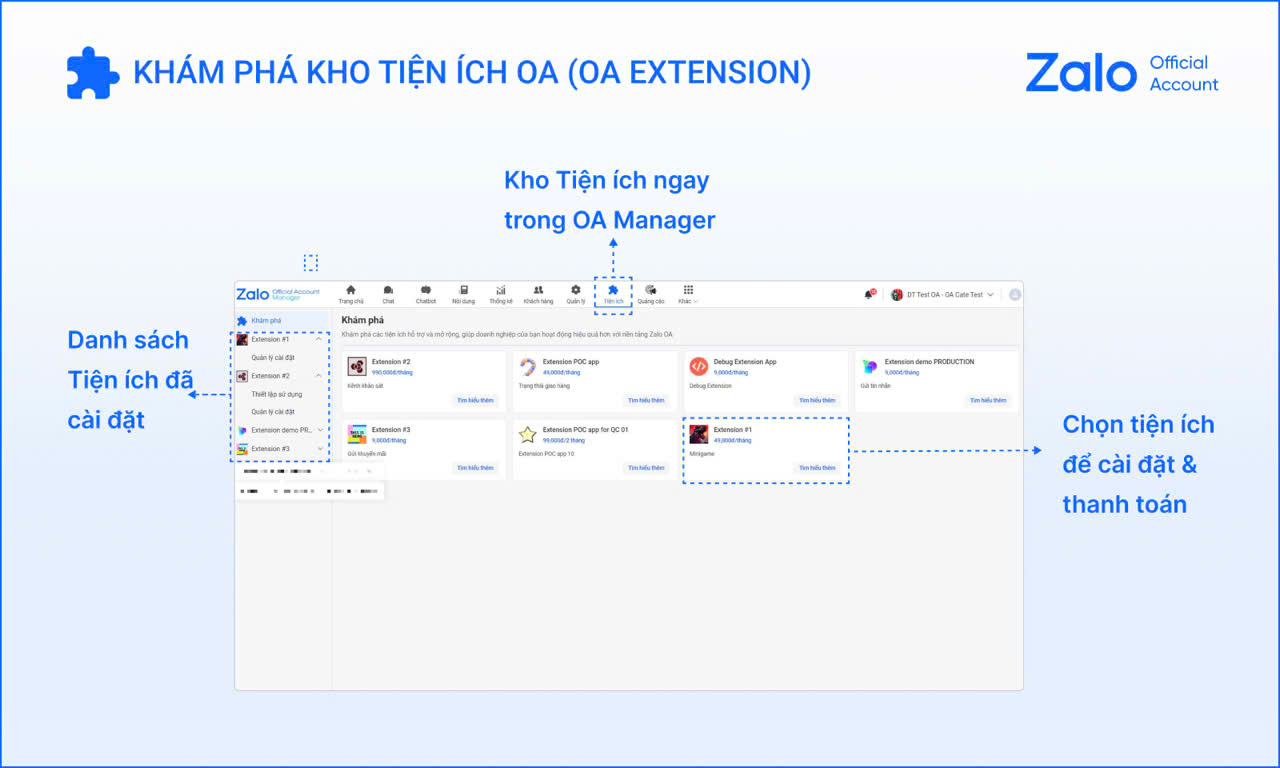The width and height of the screenshot is (1280, 768).
Task: Click Tìm hiểu thêm on Extension demo PRODUCTION
Action: [x=987, y=400]
